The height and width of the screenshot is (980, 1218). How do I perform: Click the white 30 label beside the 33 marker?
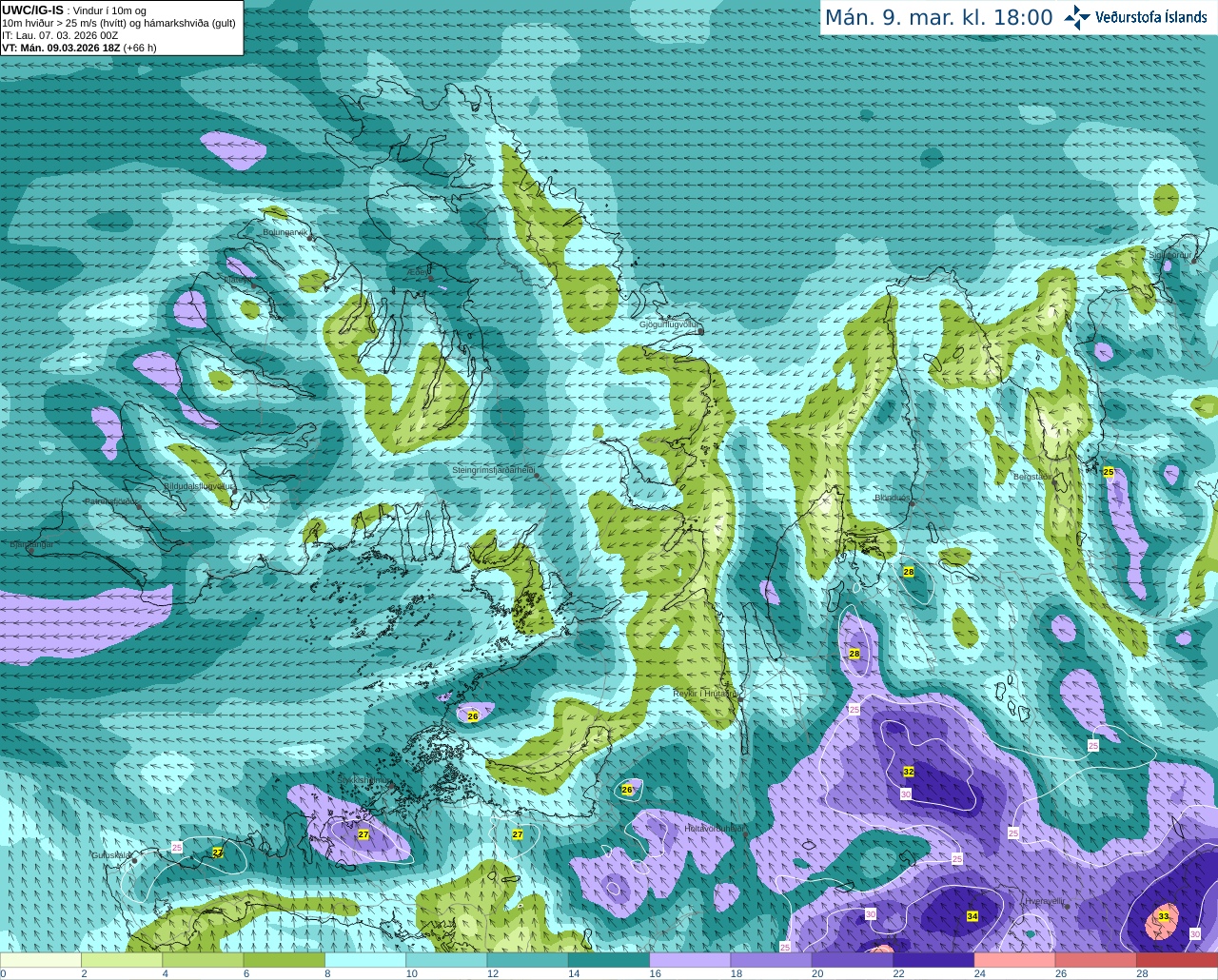(1195, 934)
